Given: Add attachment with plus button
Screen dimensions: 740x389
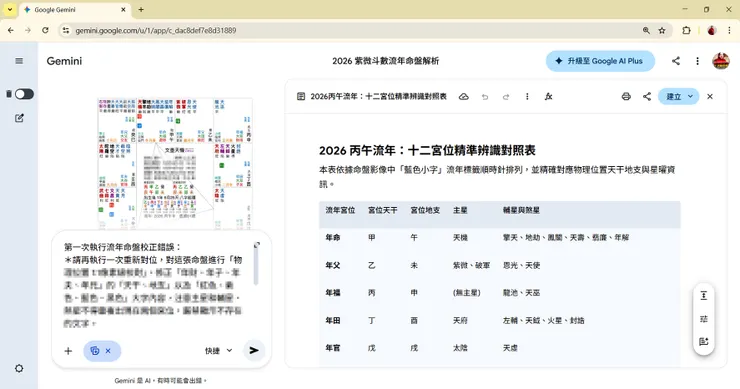Looking at the screenshot, I should 68,351.
